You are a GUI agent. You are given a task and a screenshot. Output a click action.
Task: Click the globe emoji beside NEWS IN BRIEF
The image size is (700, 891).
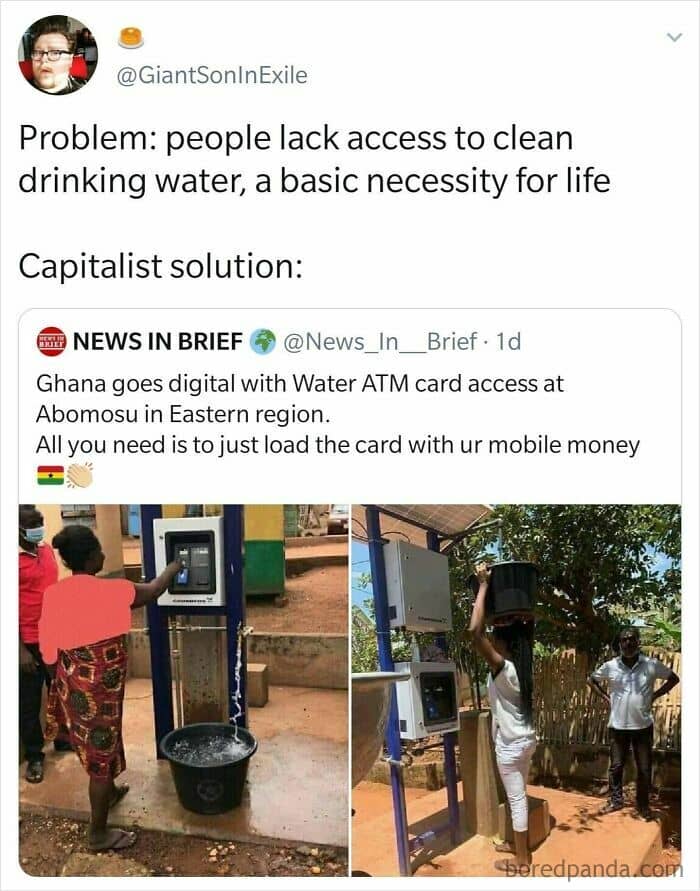(263, 342)
